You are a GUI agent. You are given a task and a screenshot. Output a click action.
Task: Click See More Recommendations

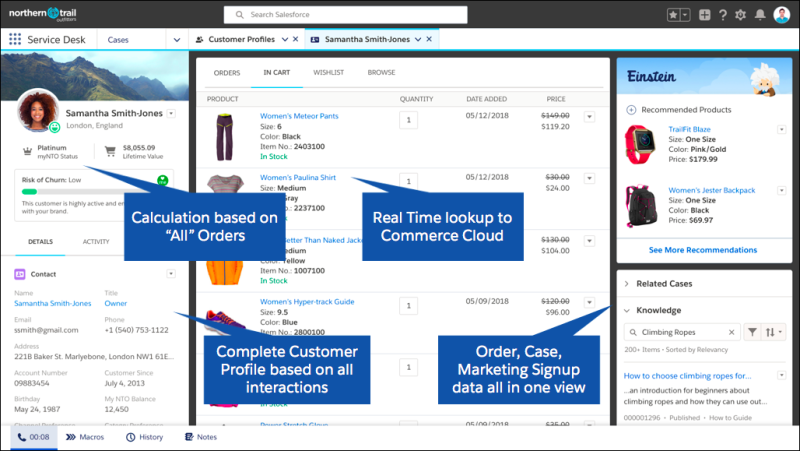(703, 250)
